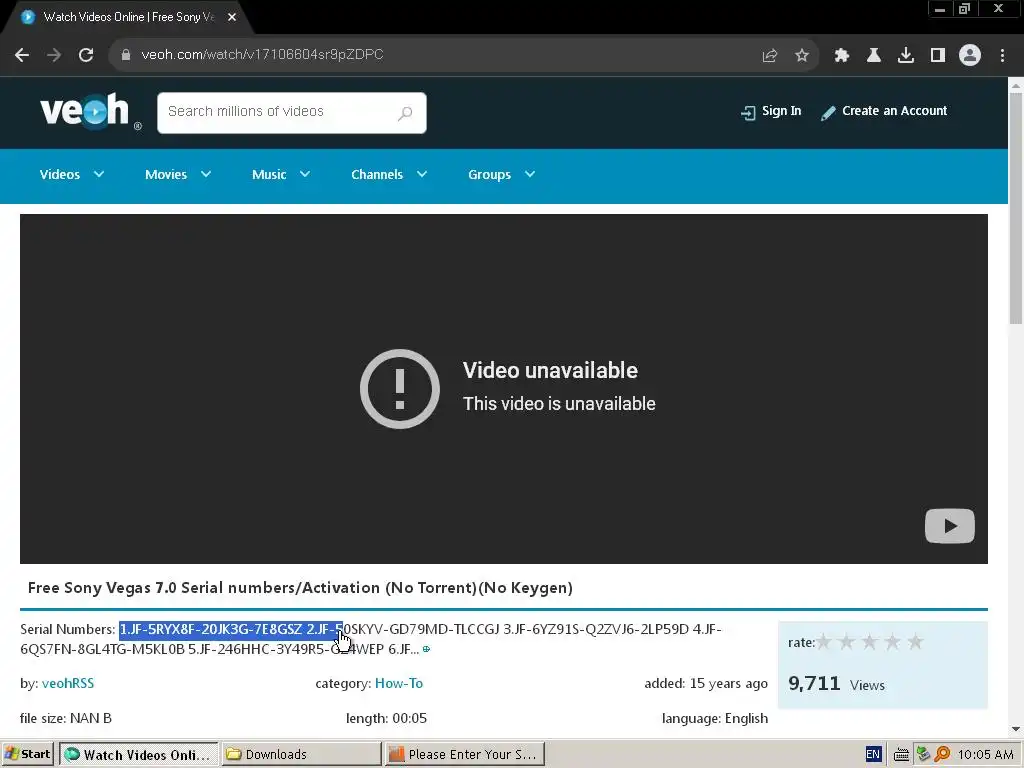Open the Channels nav item
Viewport: 1024px width, 768px height.
click(x=377, y=174)
